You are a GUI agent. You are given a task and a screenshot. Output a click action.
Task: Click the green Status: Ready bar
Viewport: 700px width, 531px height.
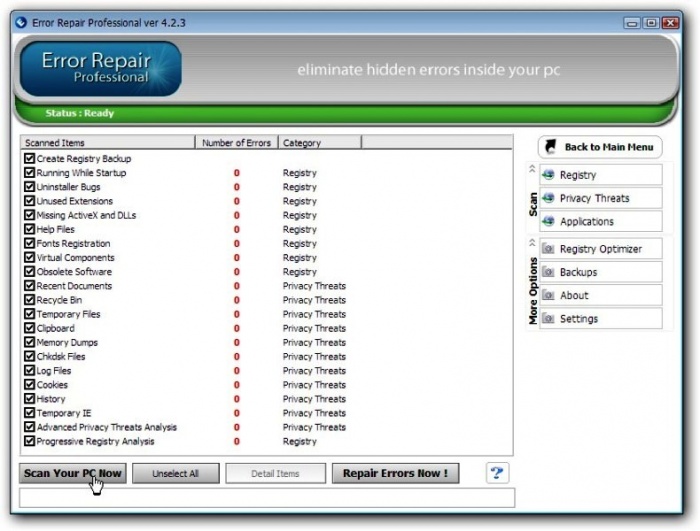point(346,113)
